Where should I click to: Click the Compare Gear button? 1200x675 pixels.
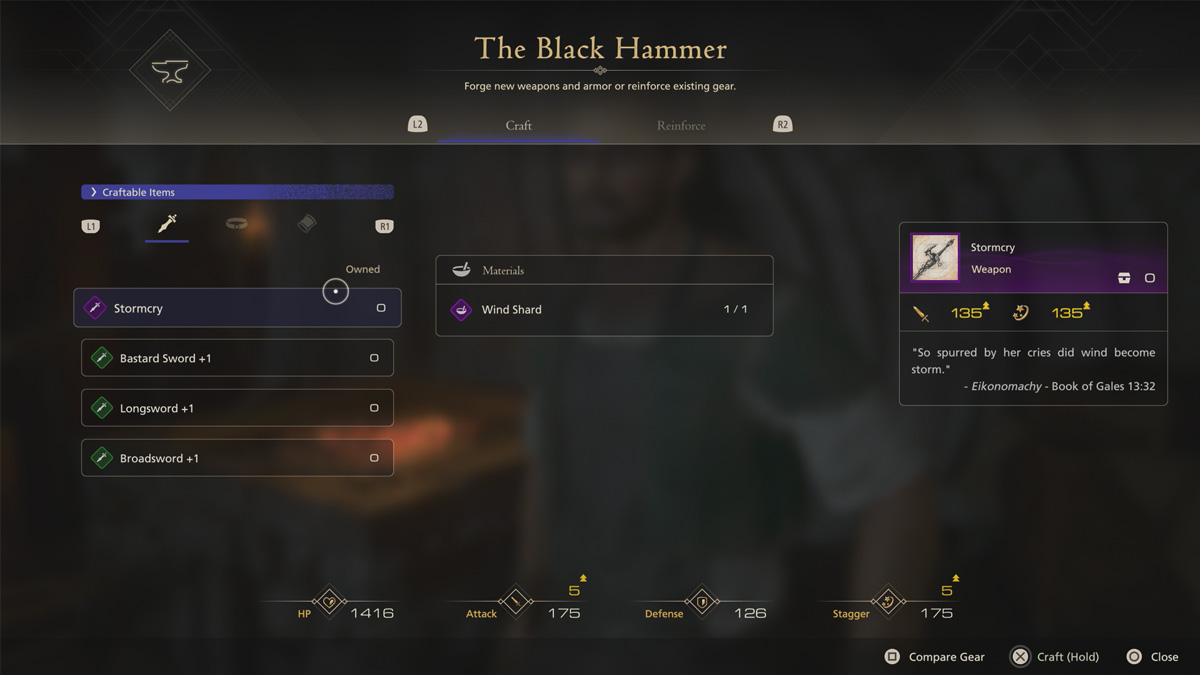coord(935,657)
